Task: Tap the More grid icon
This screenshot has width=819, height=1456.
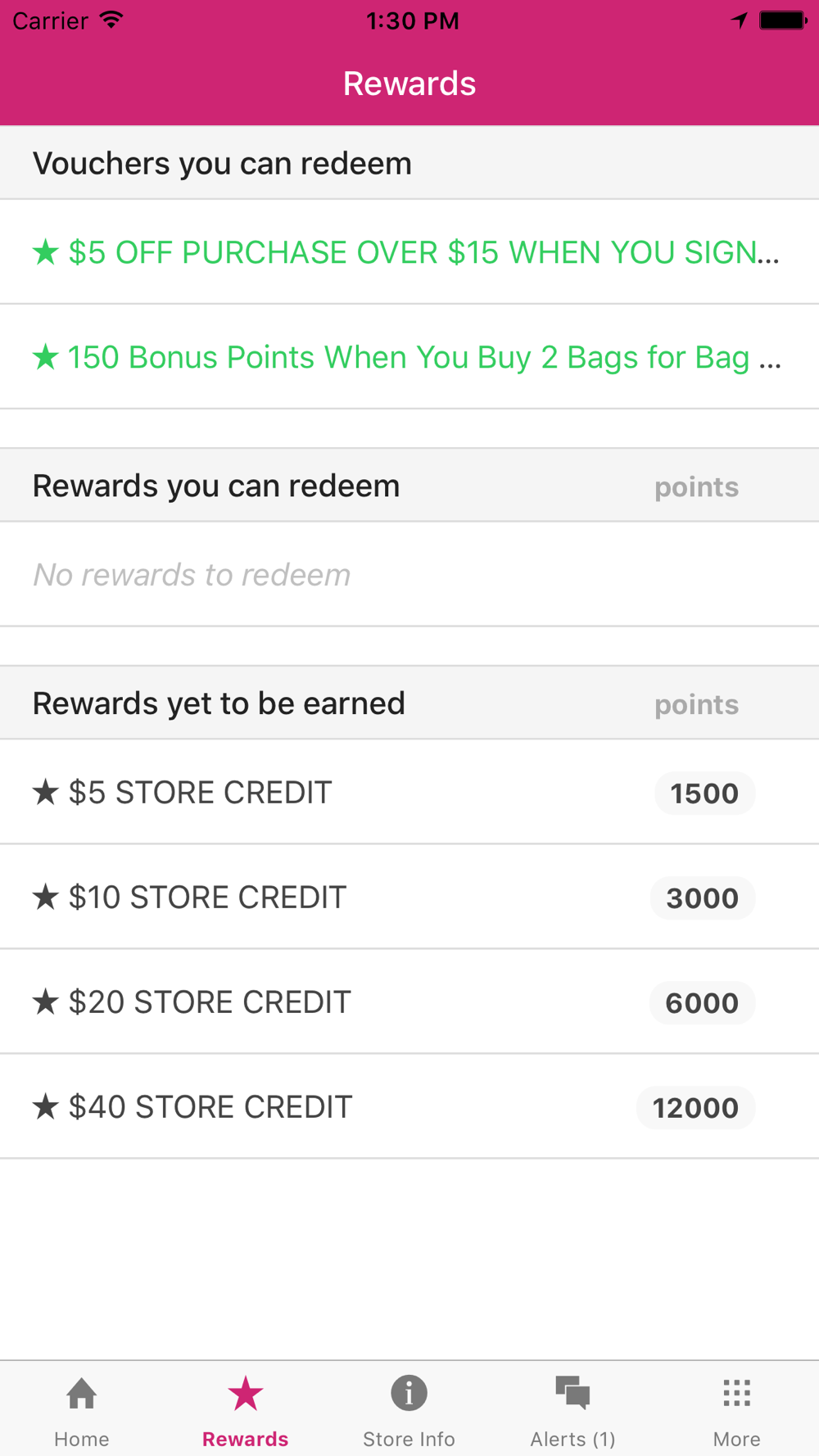Action: (737, 1392)
